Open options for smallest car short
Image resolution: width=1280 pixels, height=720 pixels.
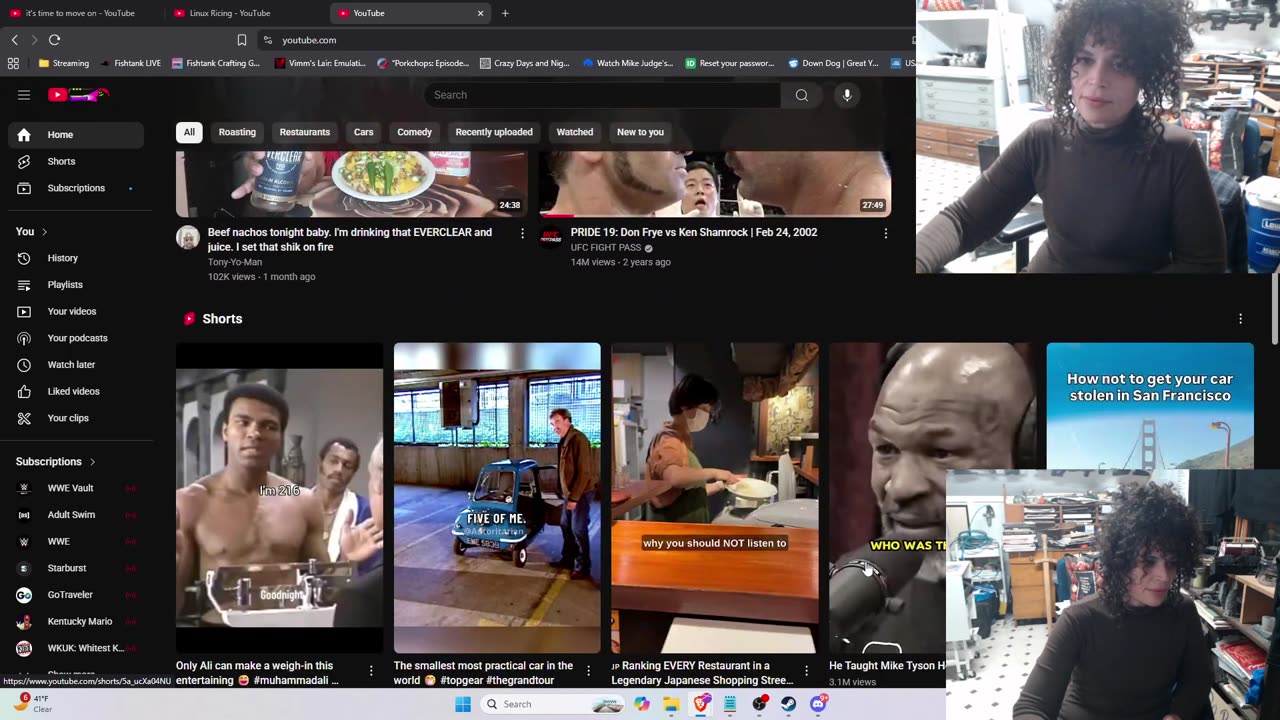(588, 671)
